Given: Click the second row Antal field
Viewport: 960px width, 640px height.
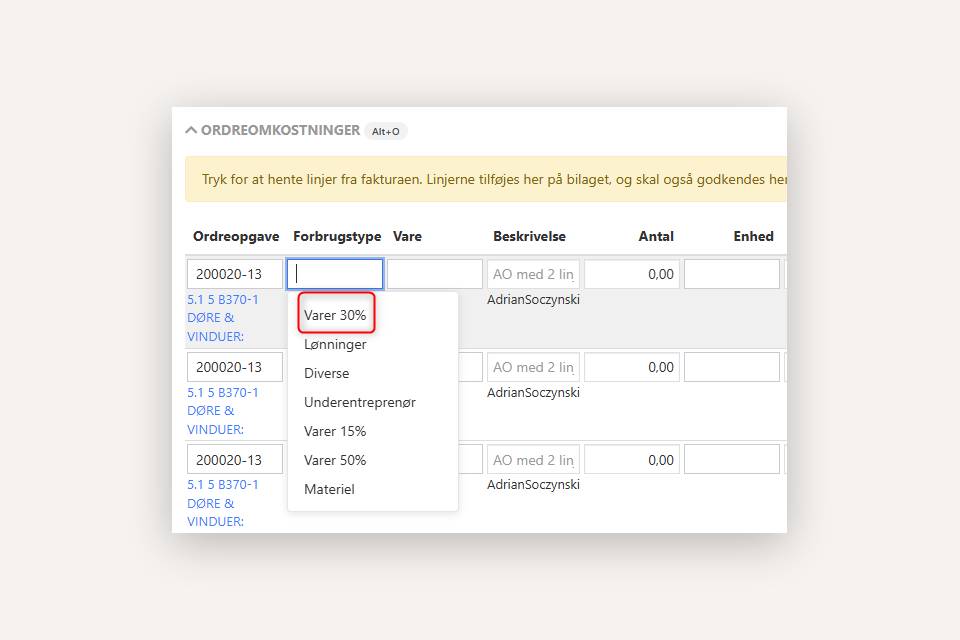Looking at the screenshot, I should click(x=631, y=367).
